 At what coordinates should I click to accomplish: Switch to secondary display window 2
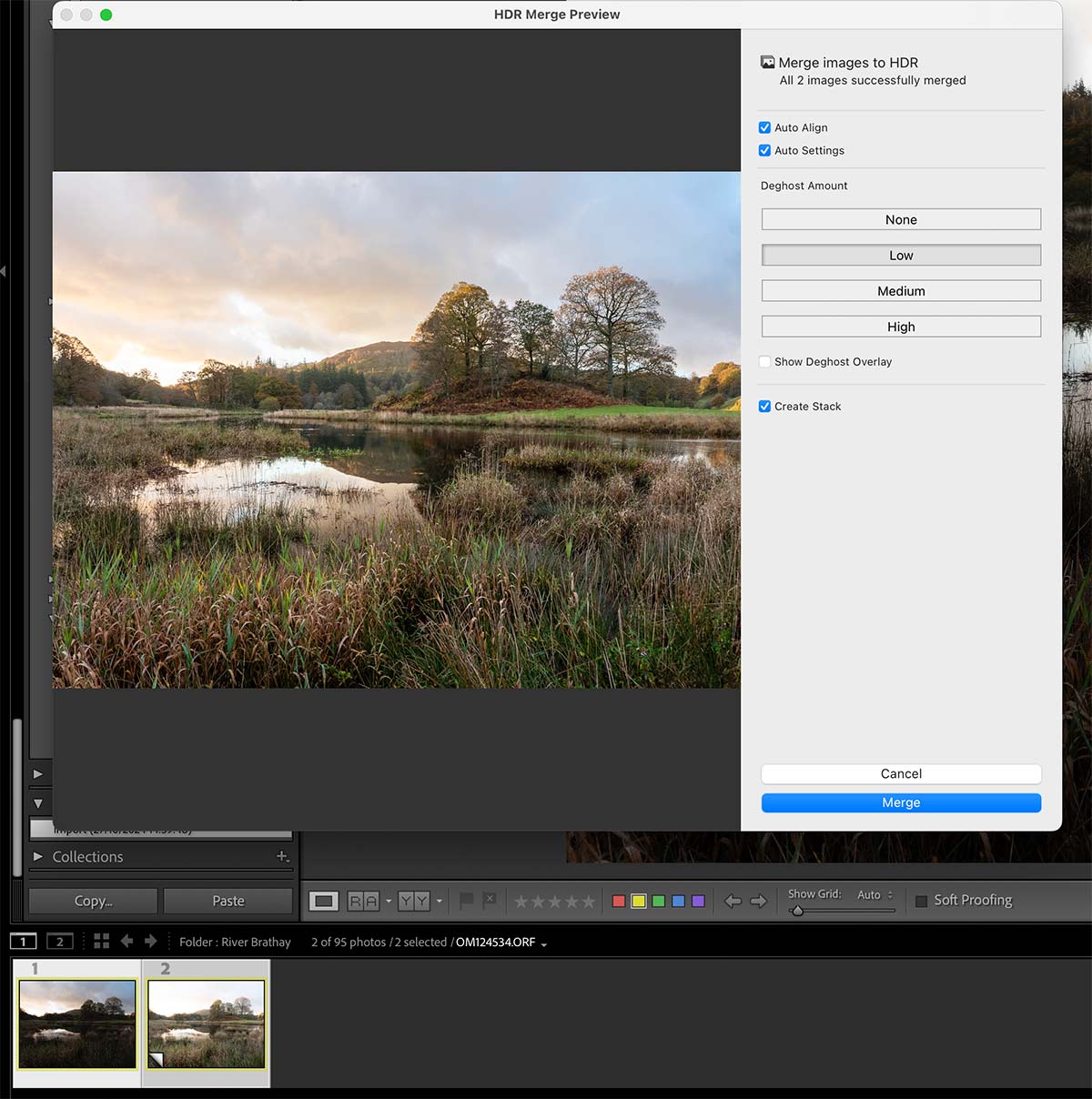pos(59,942)
